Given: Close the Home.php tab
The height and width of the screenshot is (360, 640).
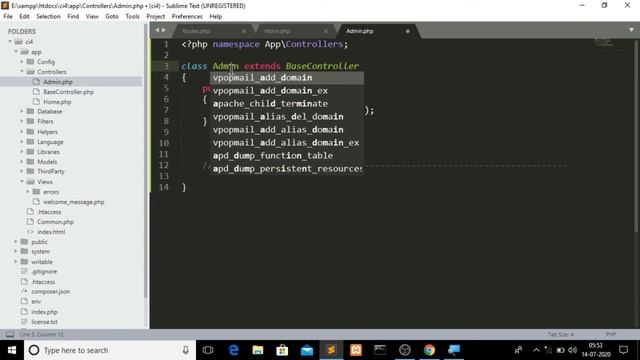Looking at the screenshot, I should click(x=325, y=31).
